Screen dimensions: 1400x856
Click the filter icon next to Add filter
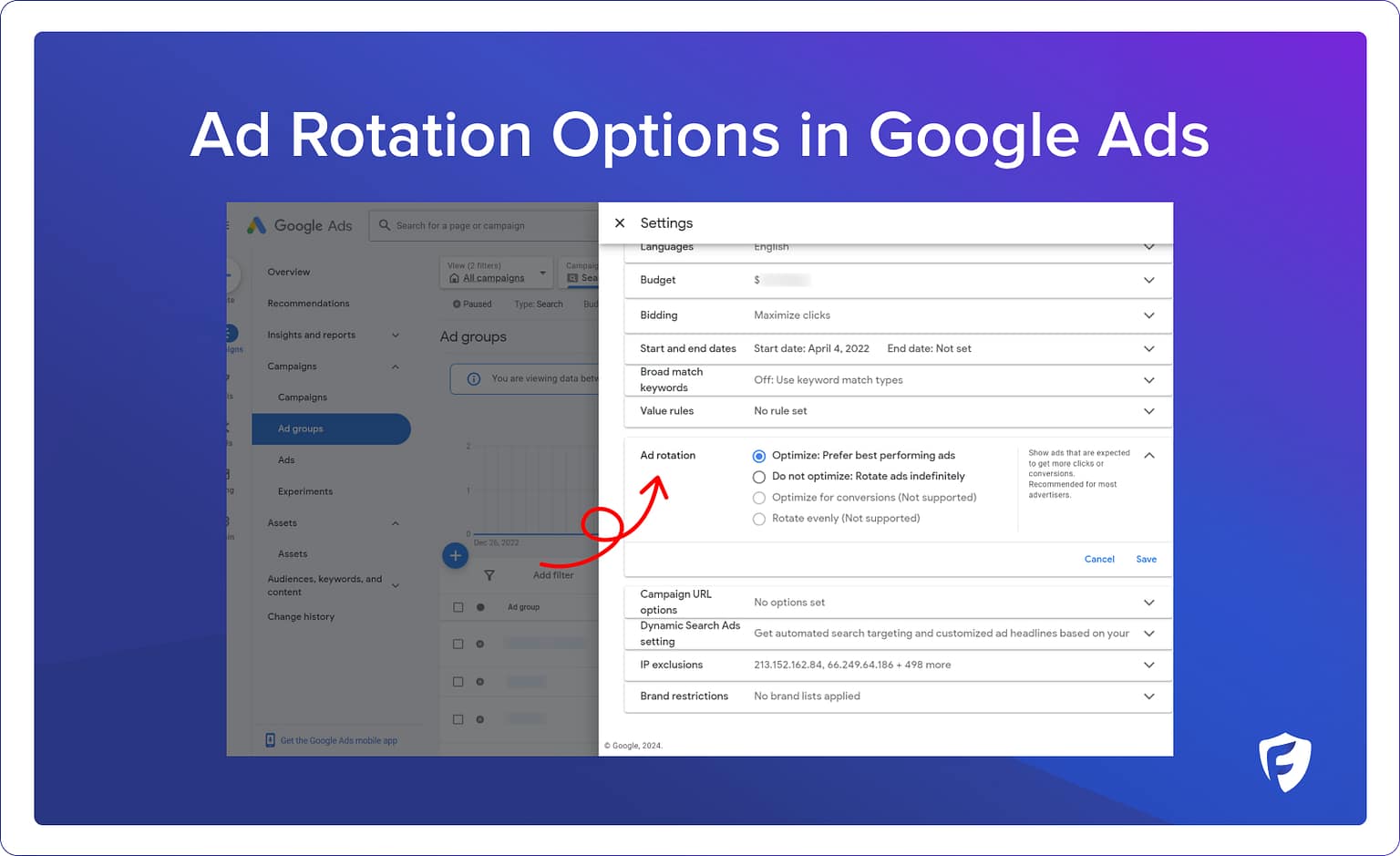click(489, 575)
